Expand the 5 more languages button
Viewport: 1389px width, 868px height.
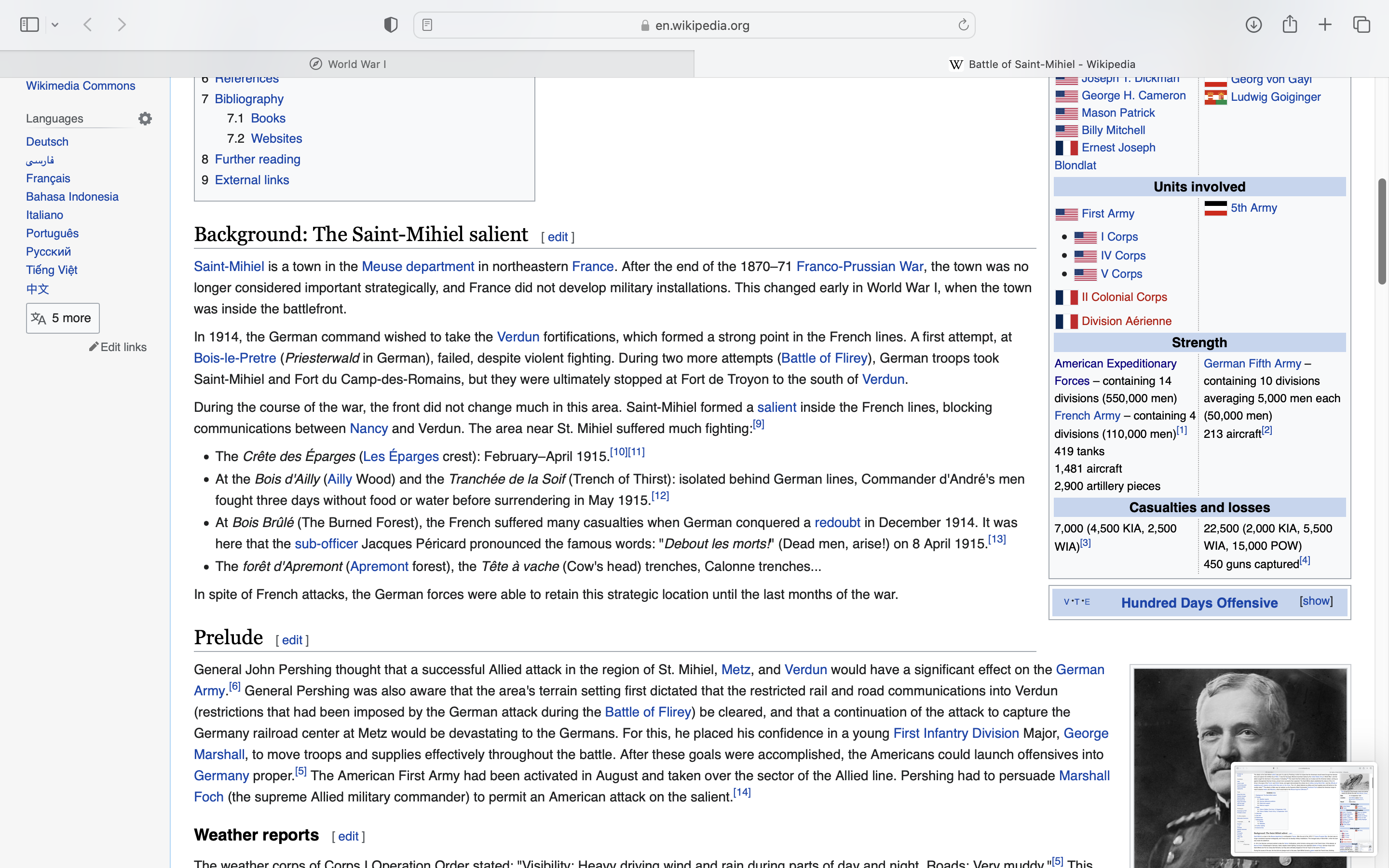[x=63, y=318]
